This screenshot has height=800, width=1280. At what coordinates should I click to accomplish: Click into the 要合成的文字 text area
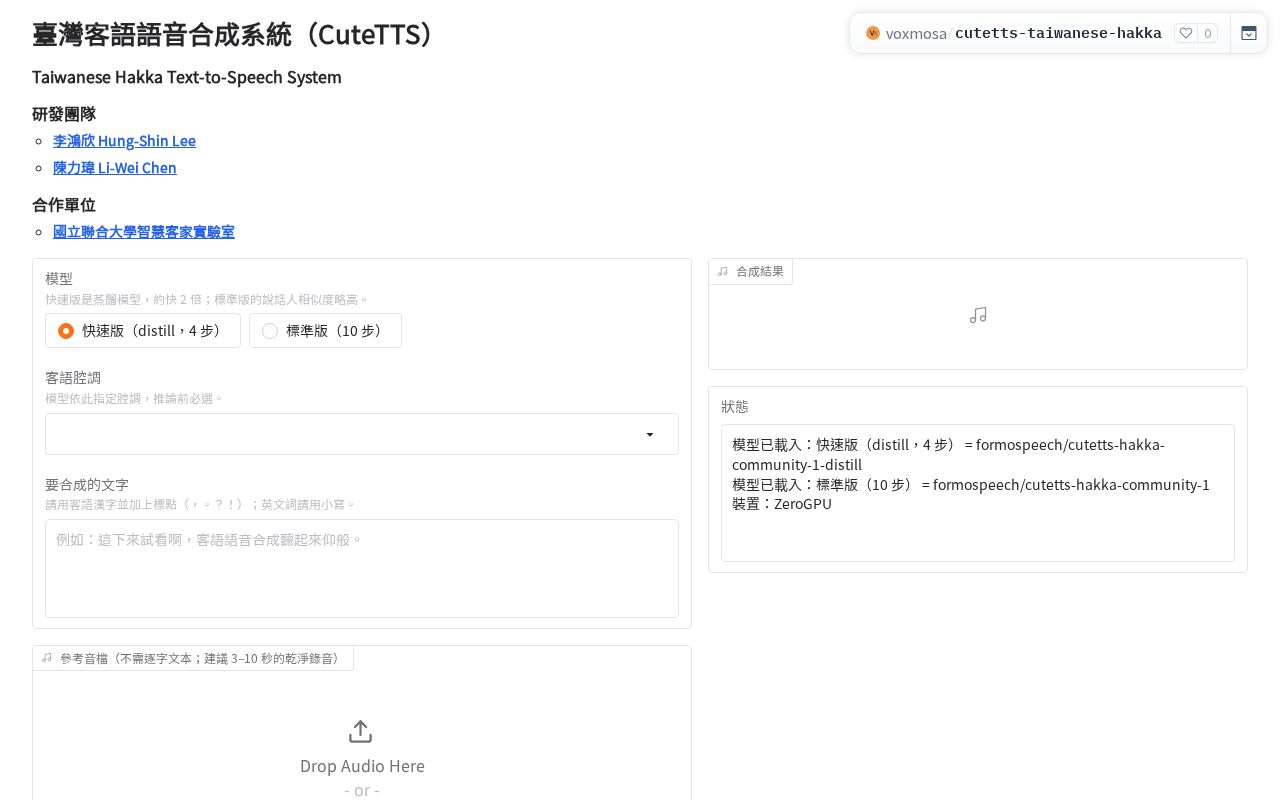tap(362, 568)
